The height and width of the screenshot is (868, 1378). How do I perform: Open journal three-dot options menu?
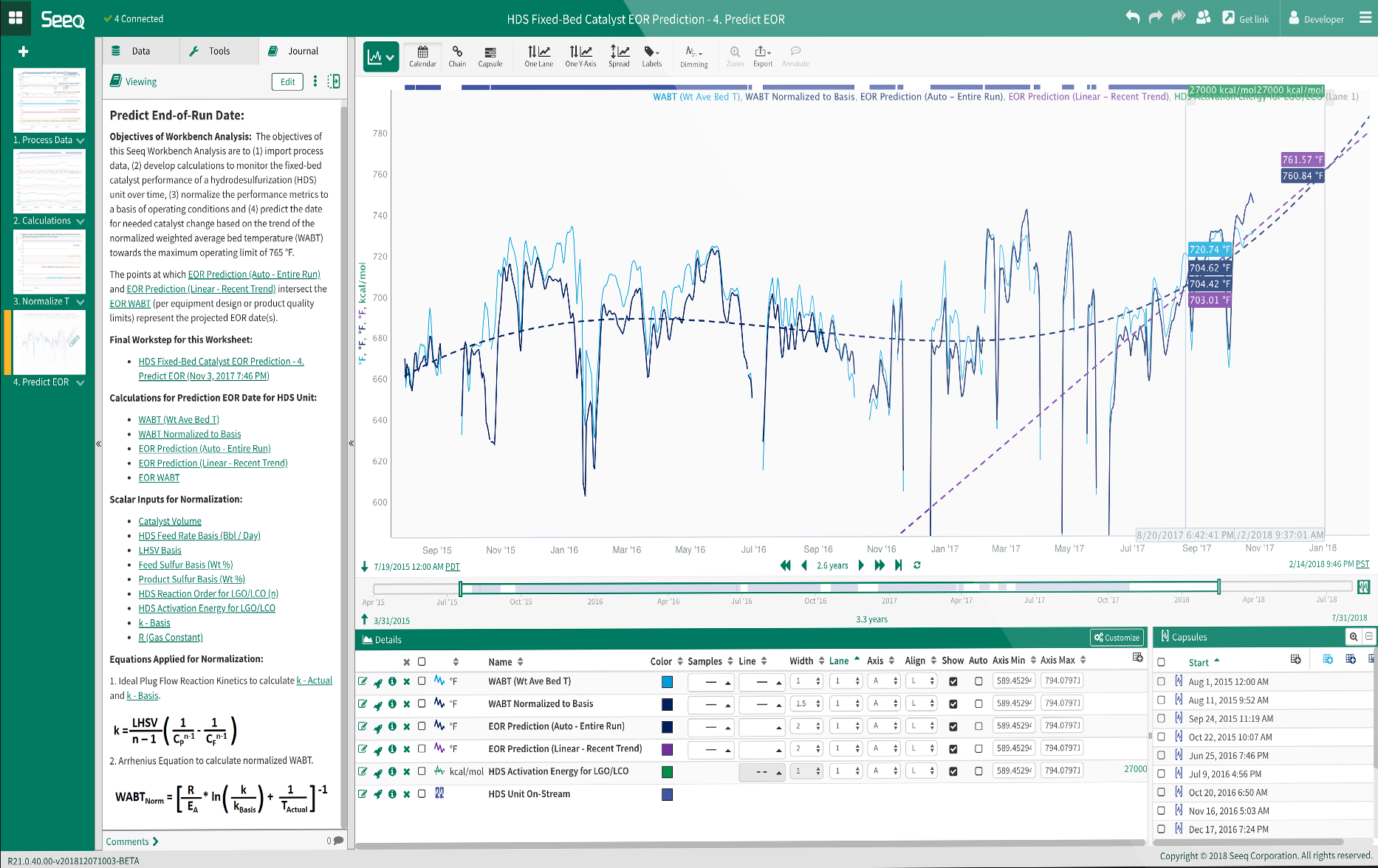[315, 81]
